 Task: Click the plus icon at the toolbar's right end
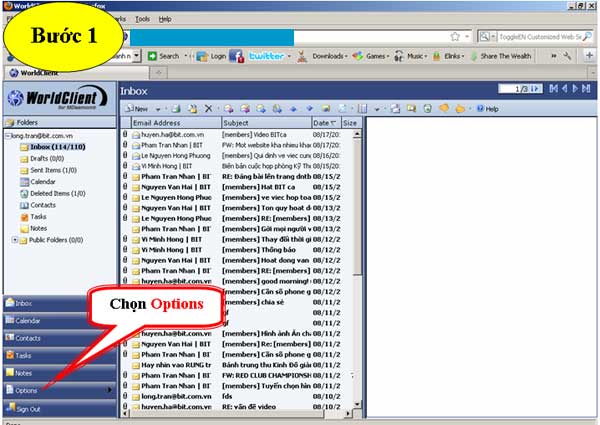pyautogui.click(x=589, y=56)
